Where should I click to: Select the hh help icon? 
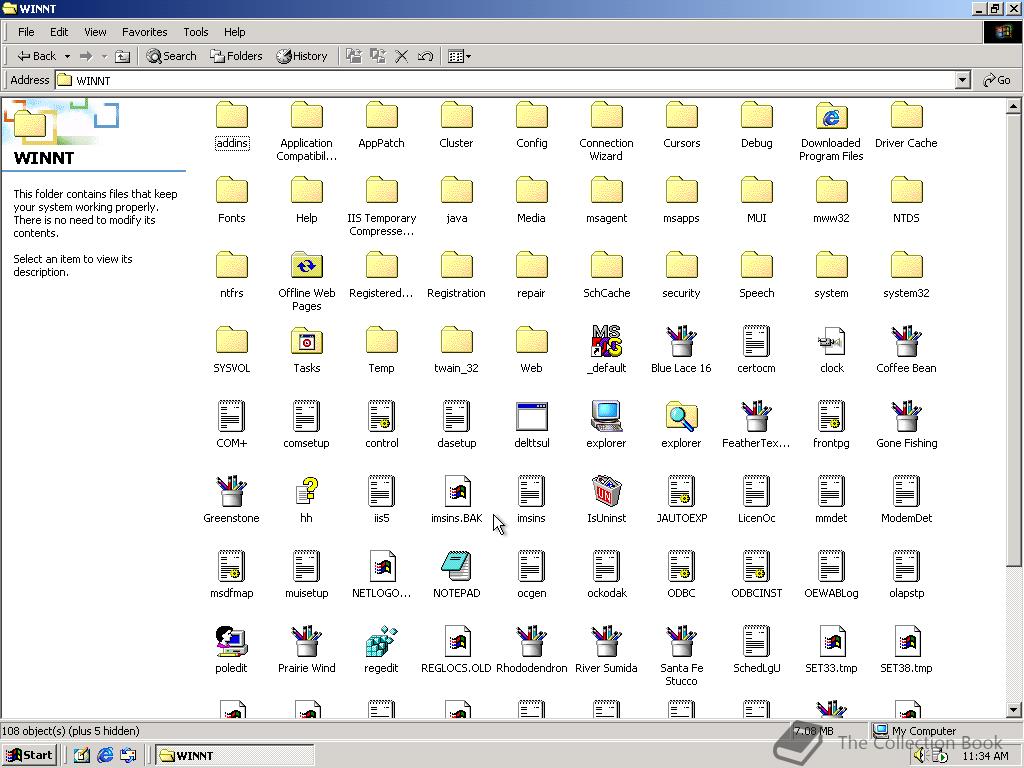click(x=306, y=491)
